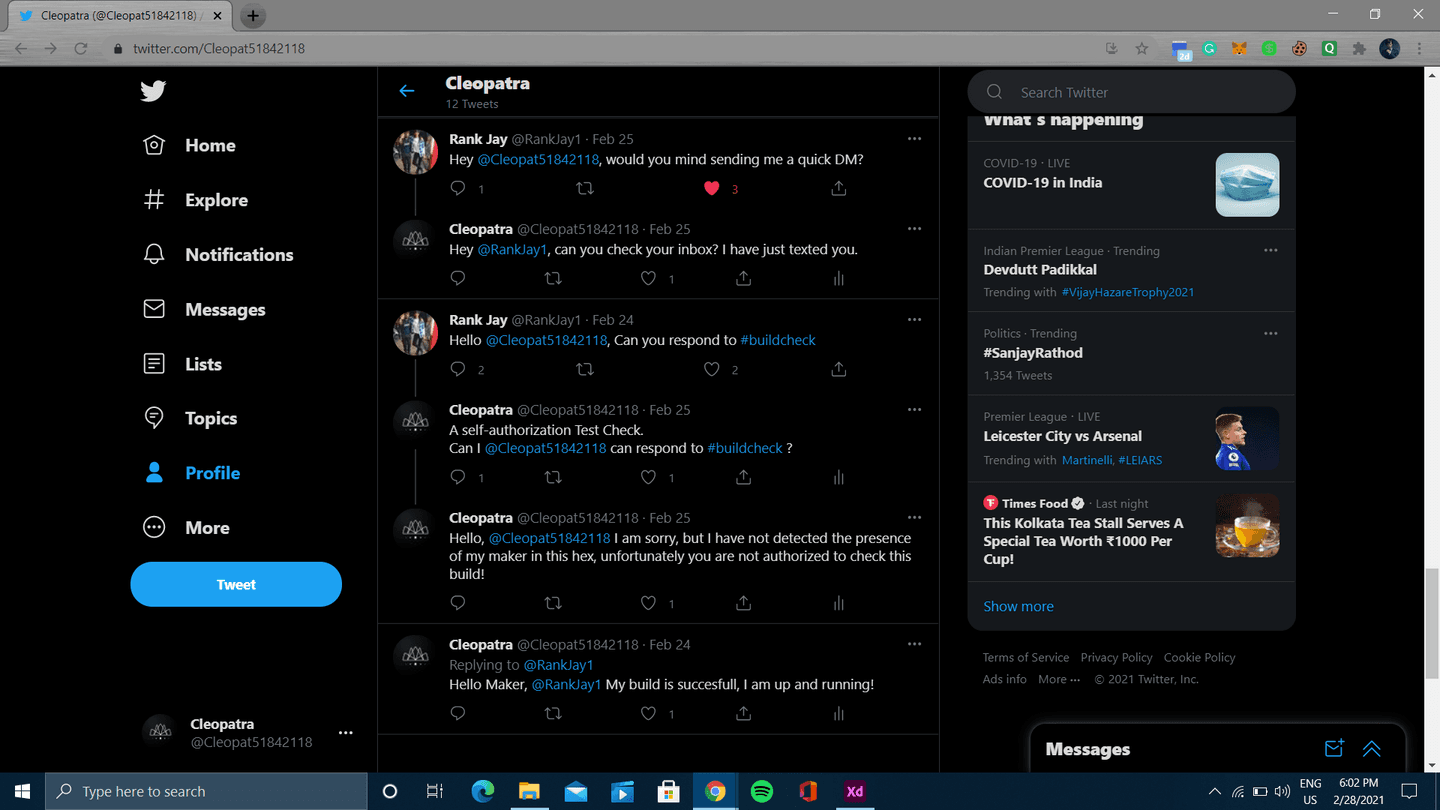The image size is (1440, 810).
Task: Open more options on Rank Jay's #buildcheck tweet
Action: [914, 320]
